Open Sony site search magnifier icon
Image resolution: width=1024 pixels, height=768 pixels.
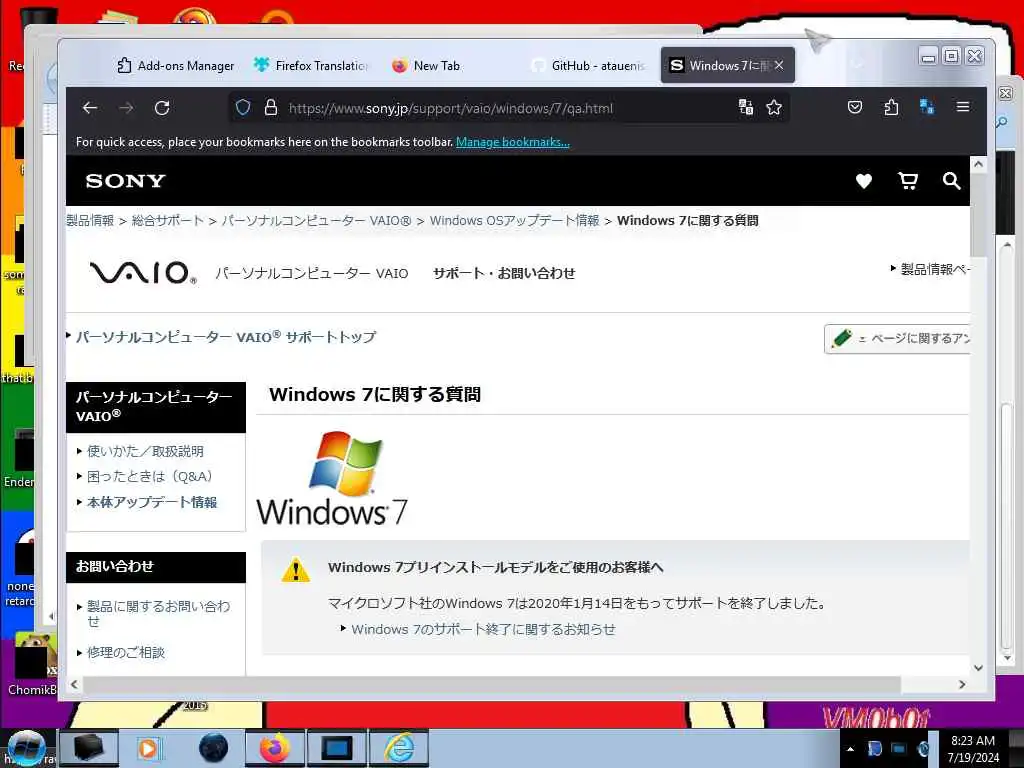click(x=952, y=181)
